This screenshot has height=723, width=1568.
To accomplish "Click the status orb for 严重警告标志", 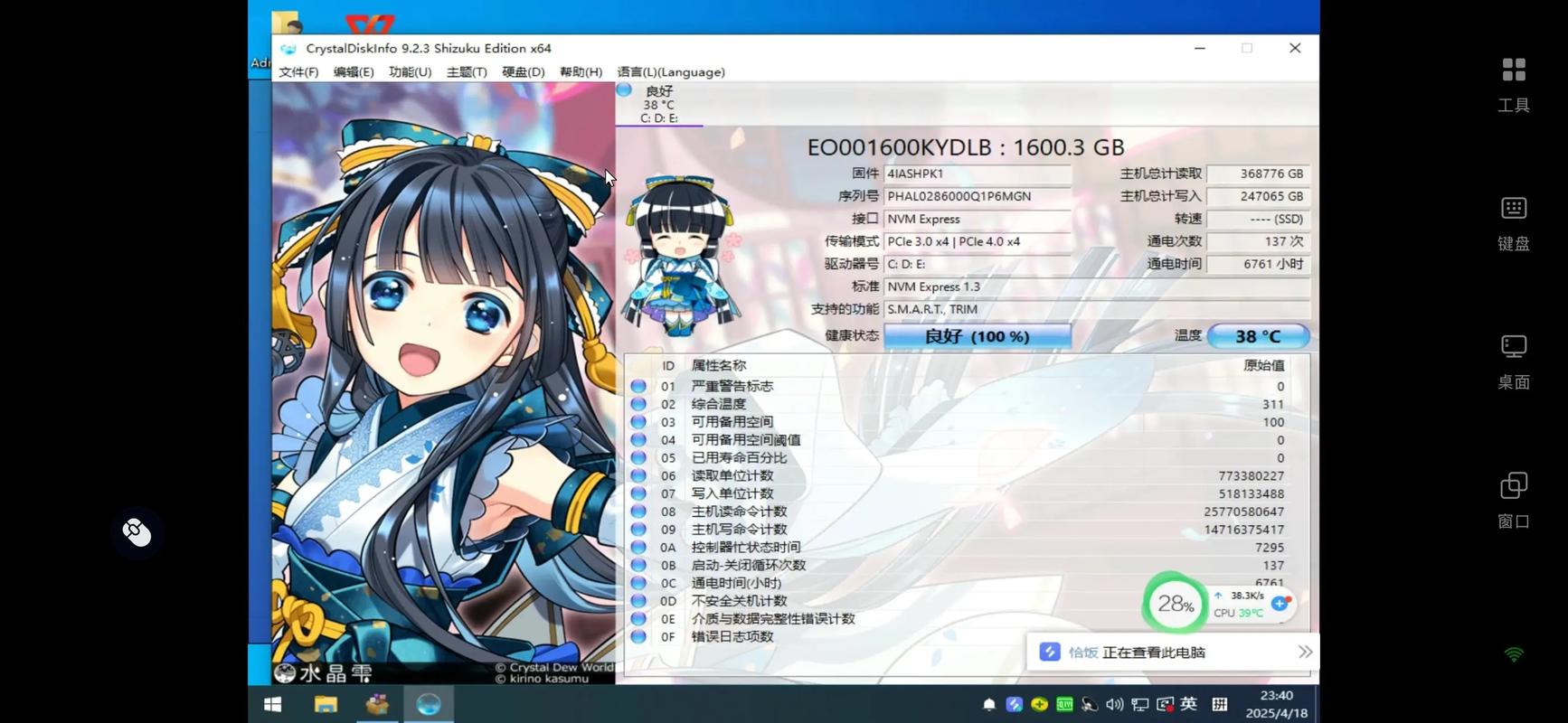I will click(638, 386).
